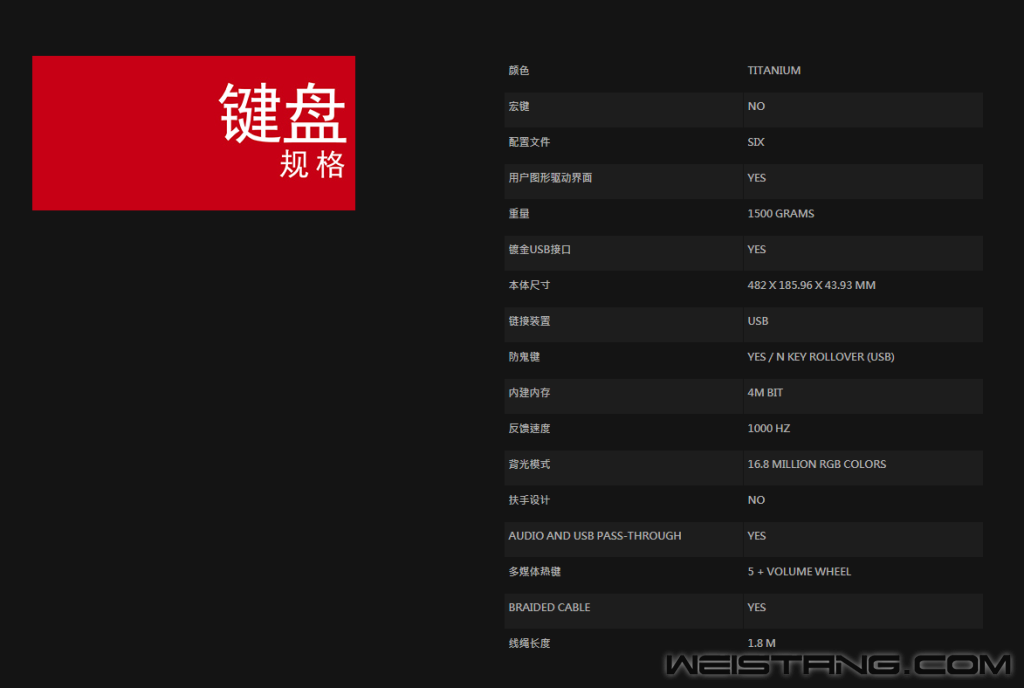Click the 1.8 M value
1024x688 pixels.
pyautogui.click(x=761, y=644)
